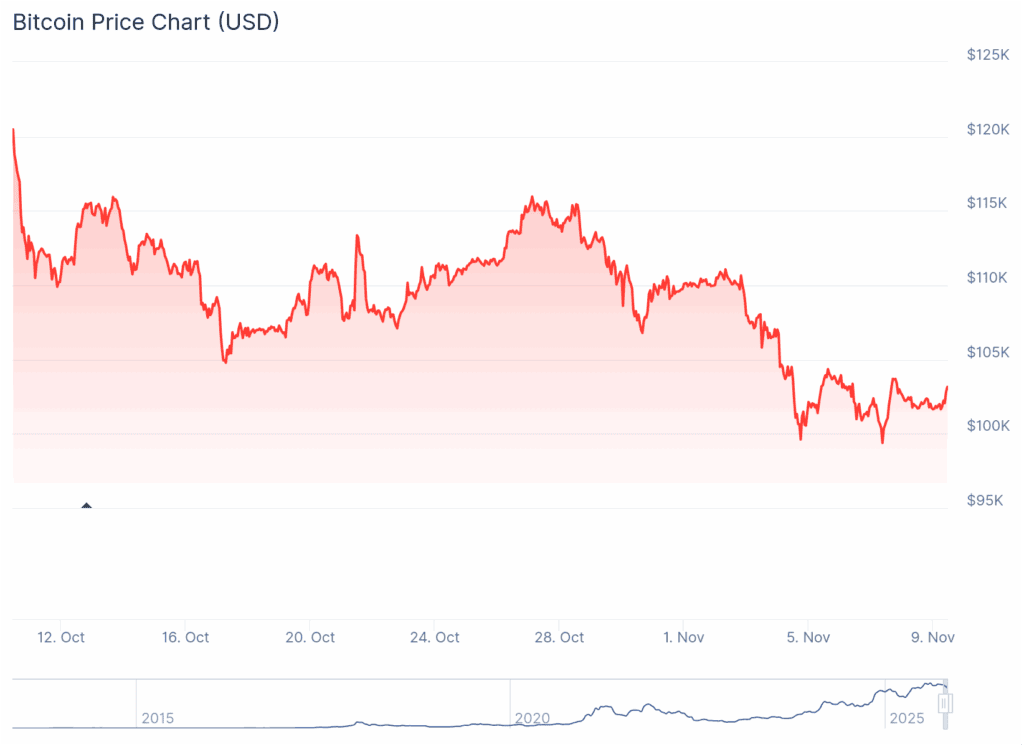Select the 5. Nov date label
1024x747 pixels.
click(808, 637)
